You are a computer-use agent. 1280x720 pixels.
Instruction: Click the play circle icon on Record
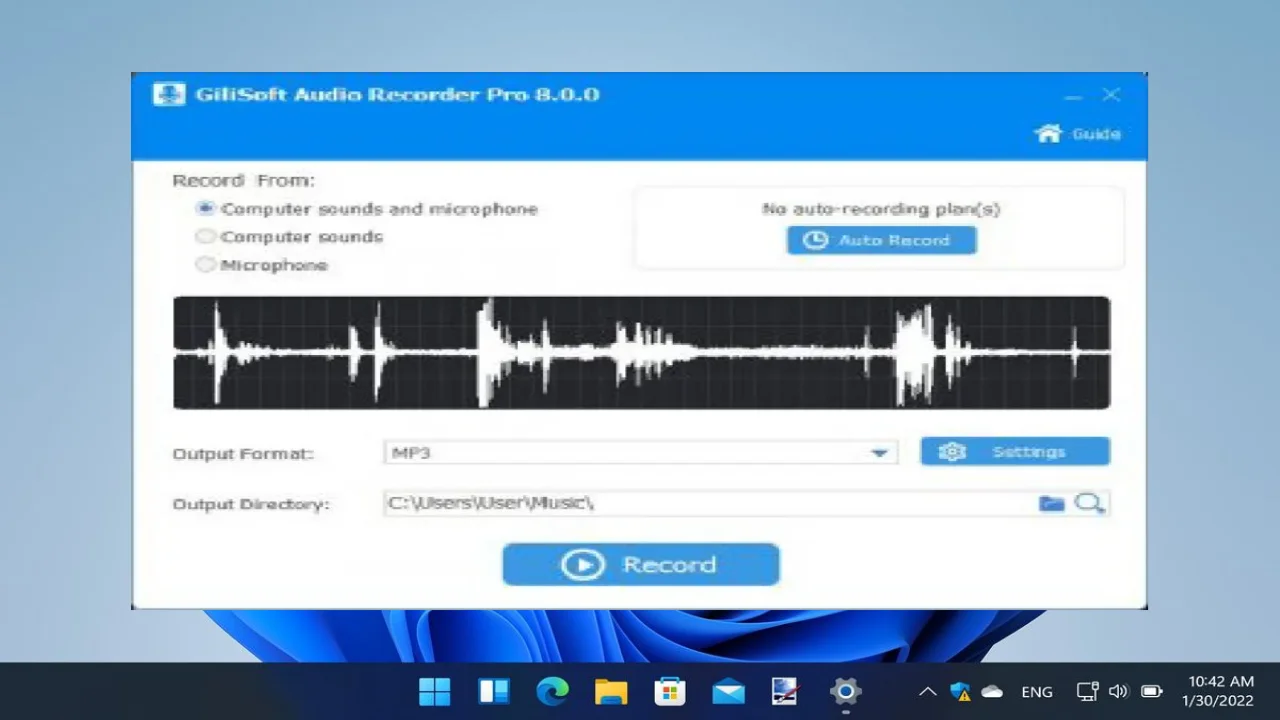point(582,564)
